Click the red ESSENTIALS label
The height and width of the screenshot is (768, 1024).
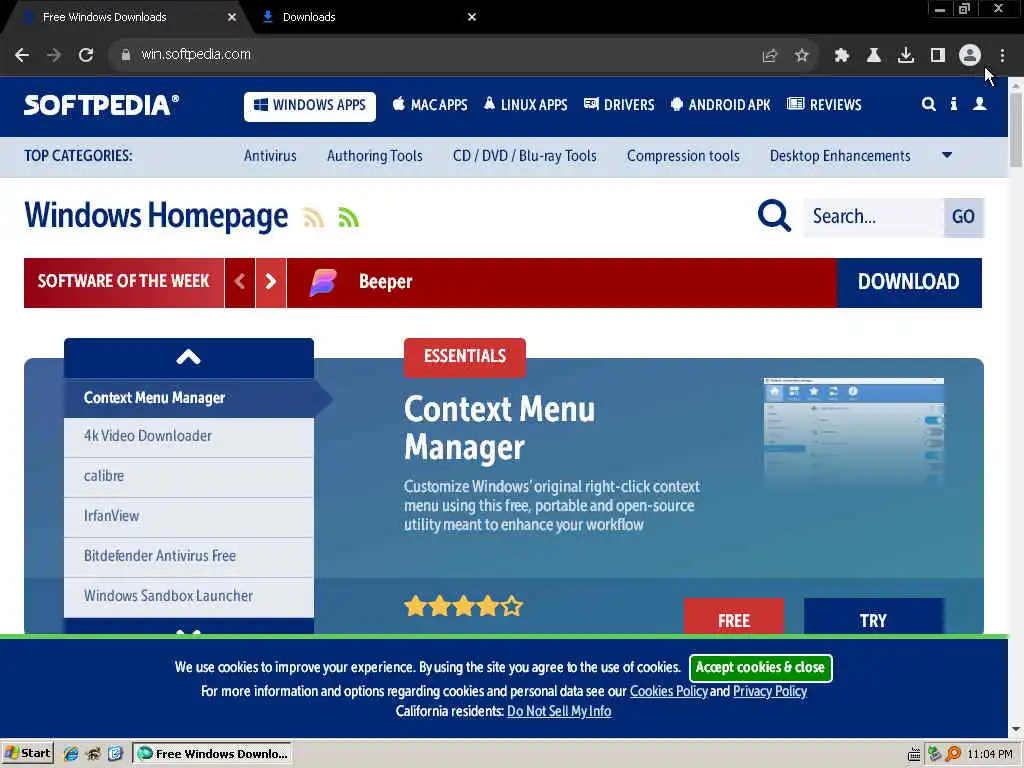pyautogui.click(x=465, y=357)
